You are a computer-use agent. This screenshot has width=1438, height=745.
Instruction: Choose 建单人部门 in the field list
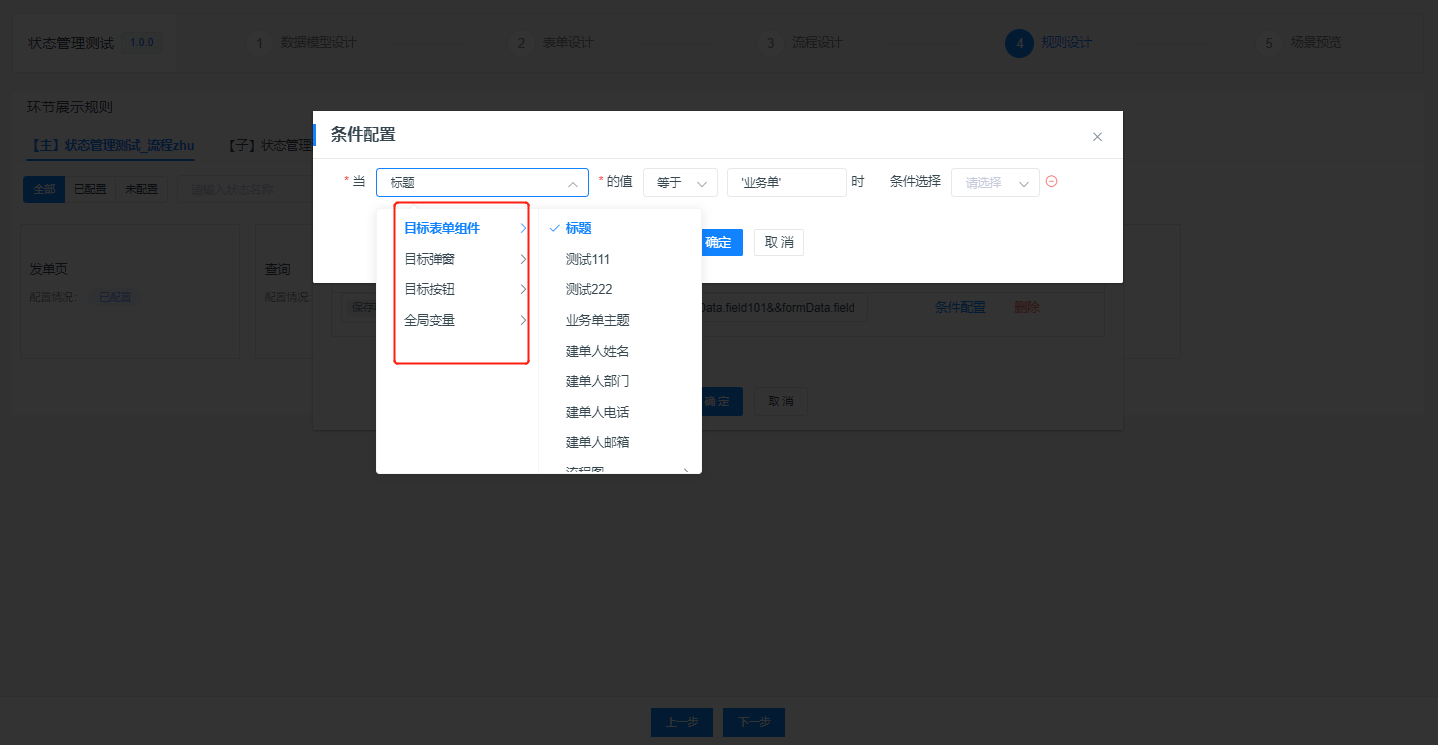pyautogui.click(x=620, y=381)
